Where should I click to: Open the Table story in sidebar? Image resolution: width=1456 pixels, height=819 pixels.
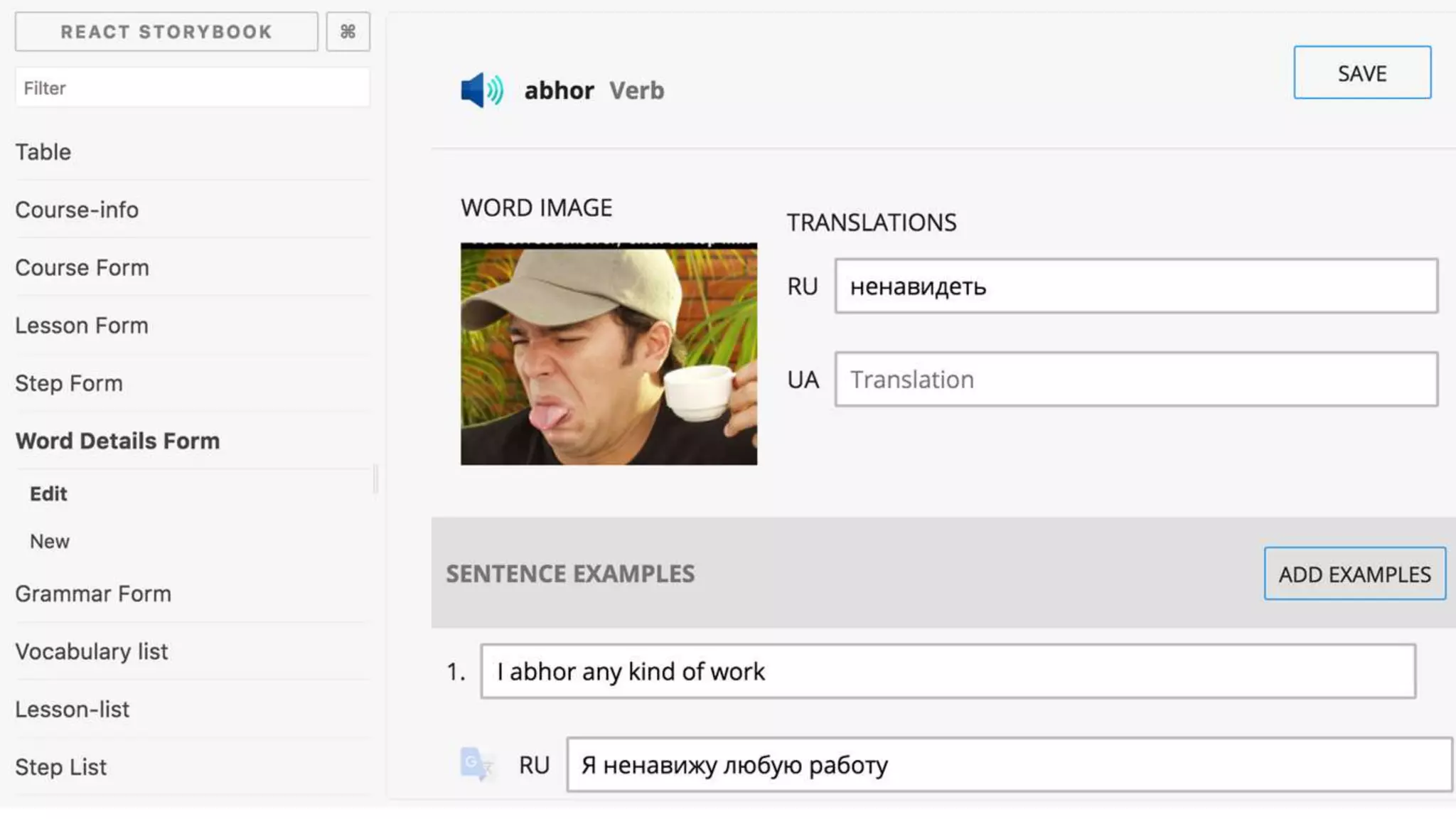(43, 152)
